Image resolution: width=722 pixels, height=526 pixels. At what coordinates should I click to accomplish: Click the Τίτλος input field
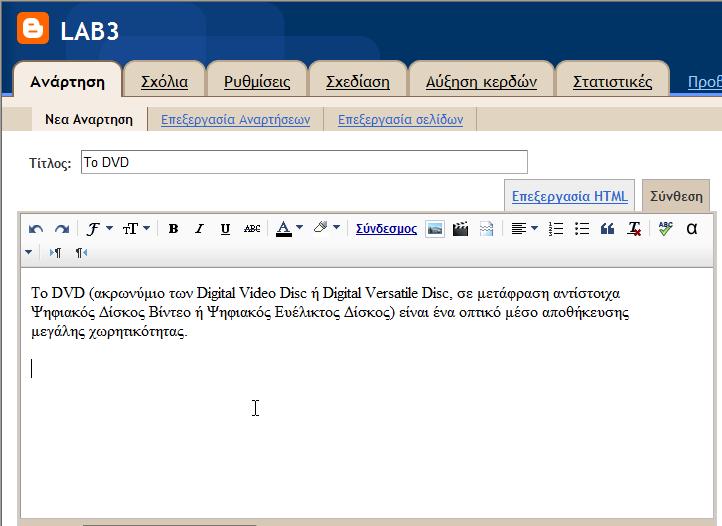(304, 162)
